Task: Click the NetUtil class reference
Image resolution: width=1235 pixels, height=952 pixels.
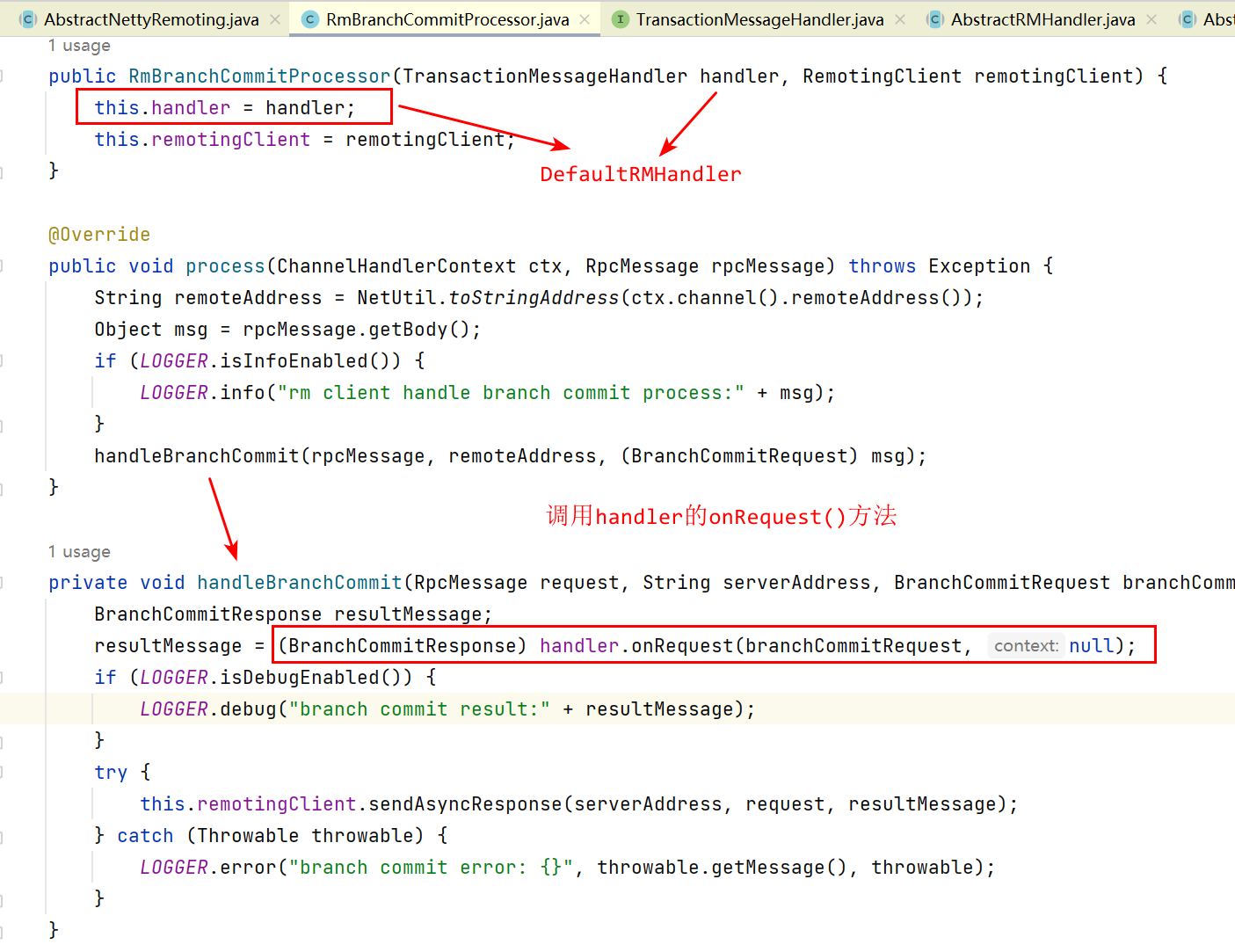Action: click(x=396, y=298)
